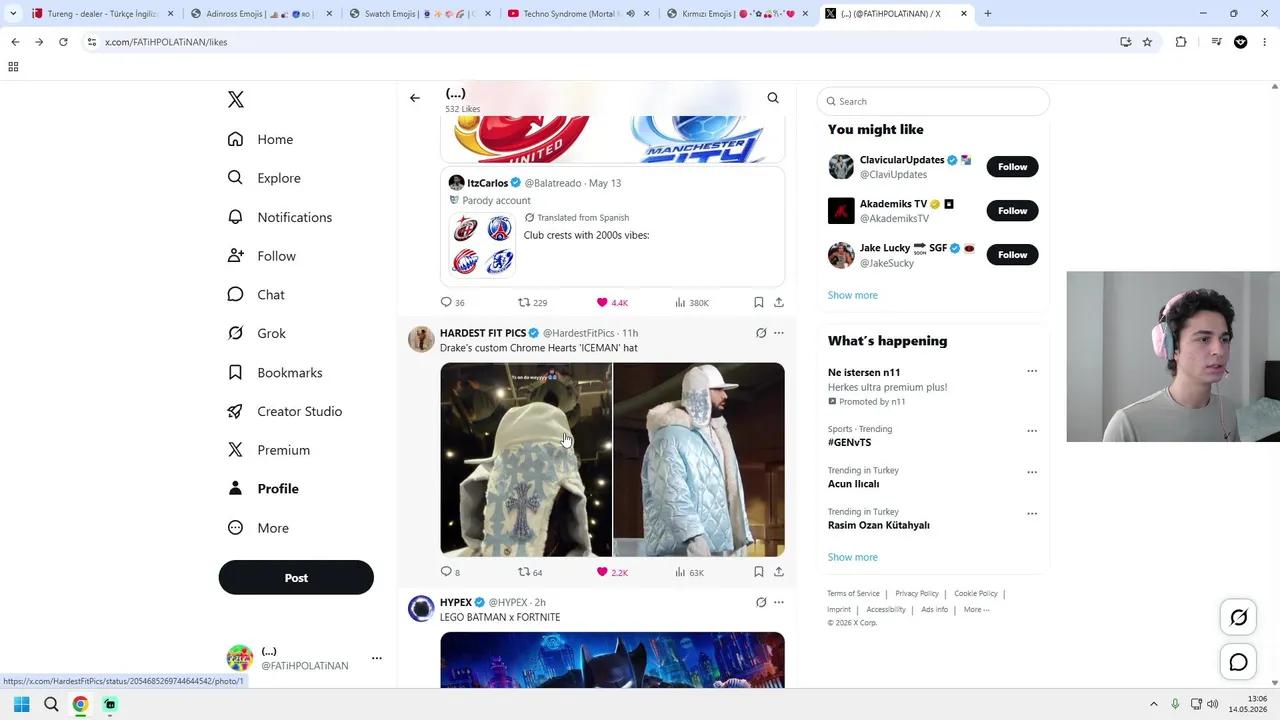Repost the Drake hat post with 64 reposts
1280x720 pixels.
[524, 572]
